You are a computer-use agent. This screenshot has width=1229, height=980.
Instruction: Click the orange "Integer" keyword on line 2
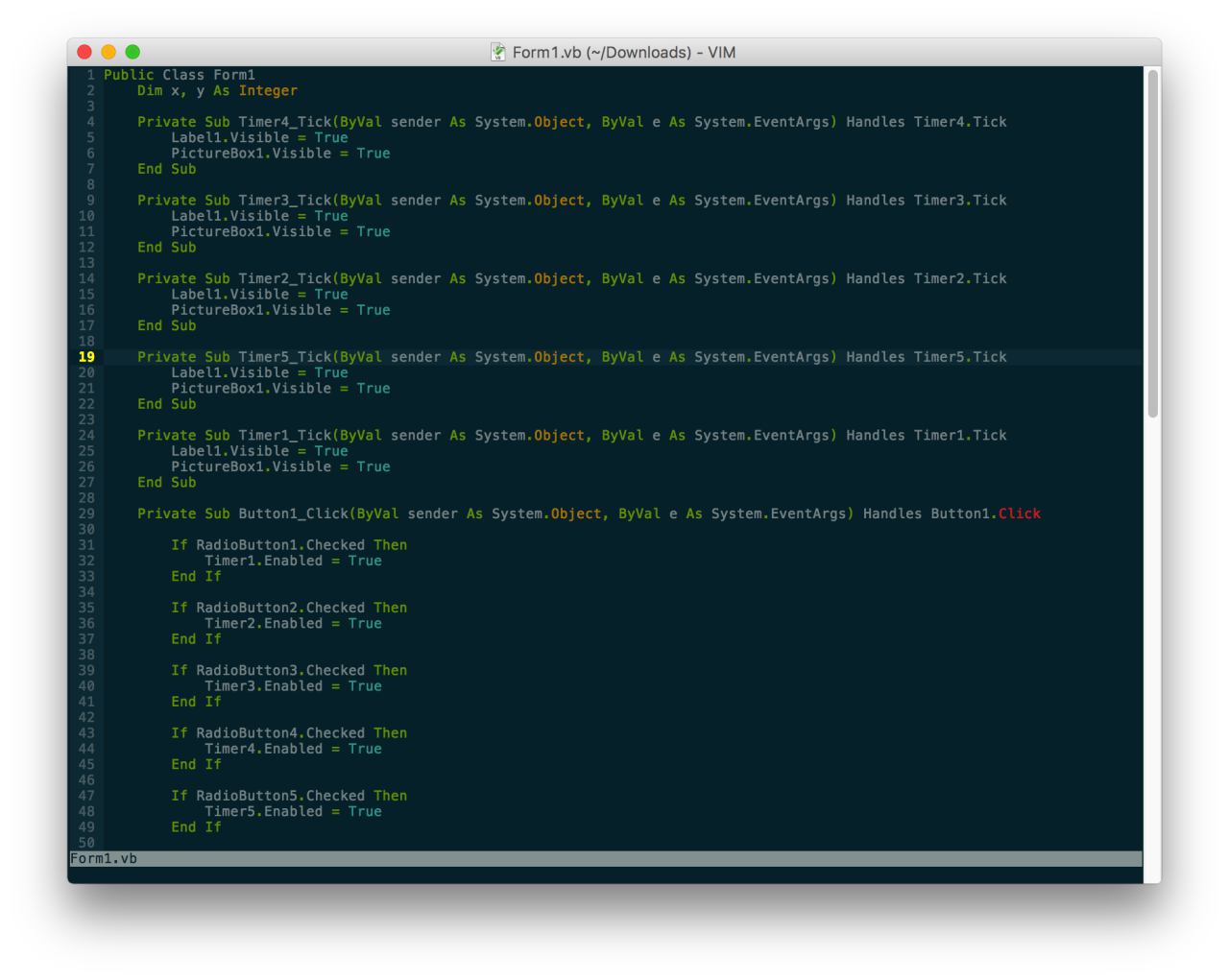click(268, 90)
